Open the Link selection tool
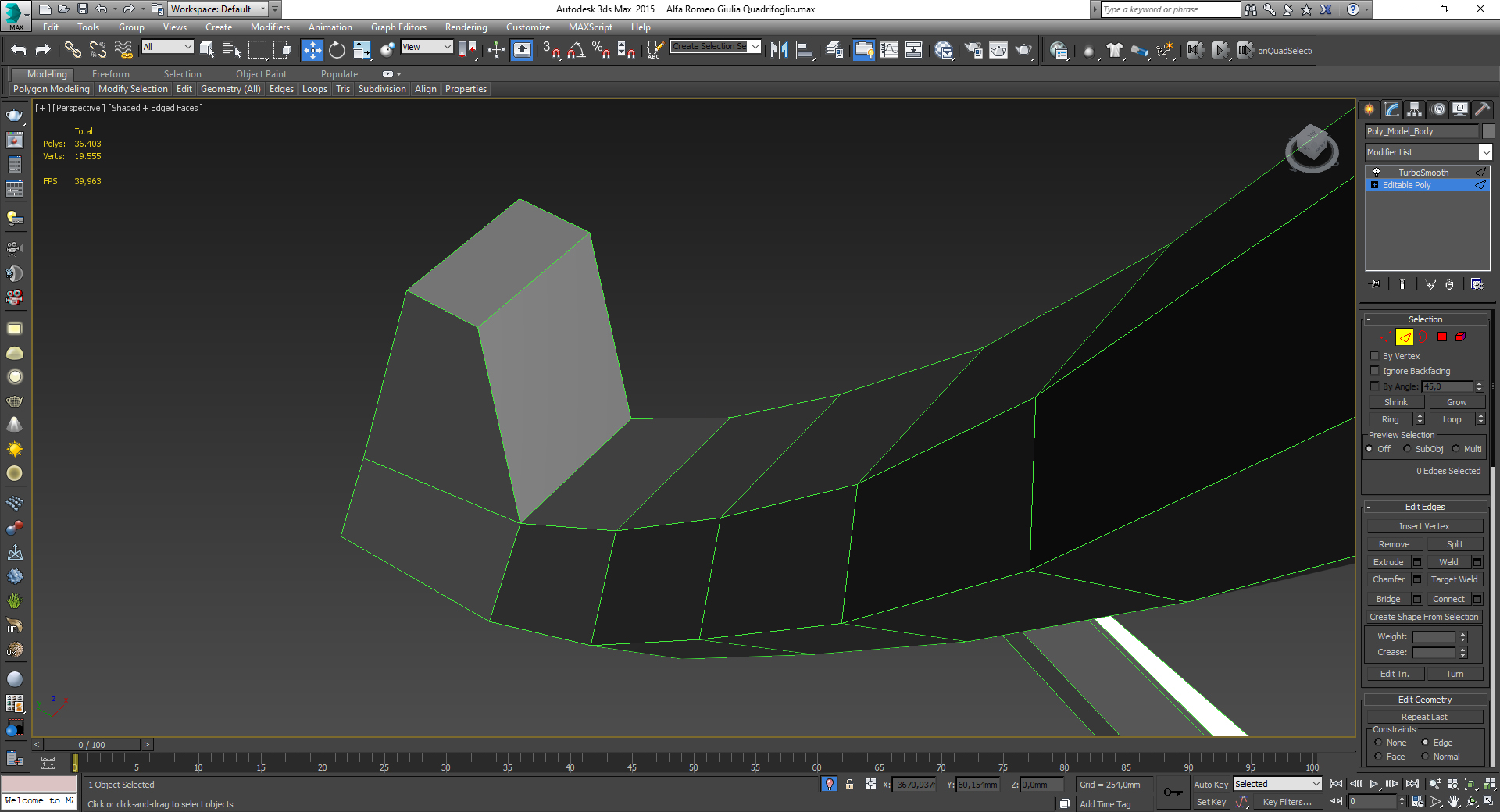 [x=73, y=51]
